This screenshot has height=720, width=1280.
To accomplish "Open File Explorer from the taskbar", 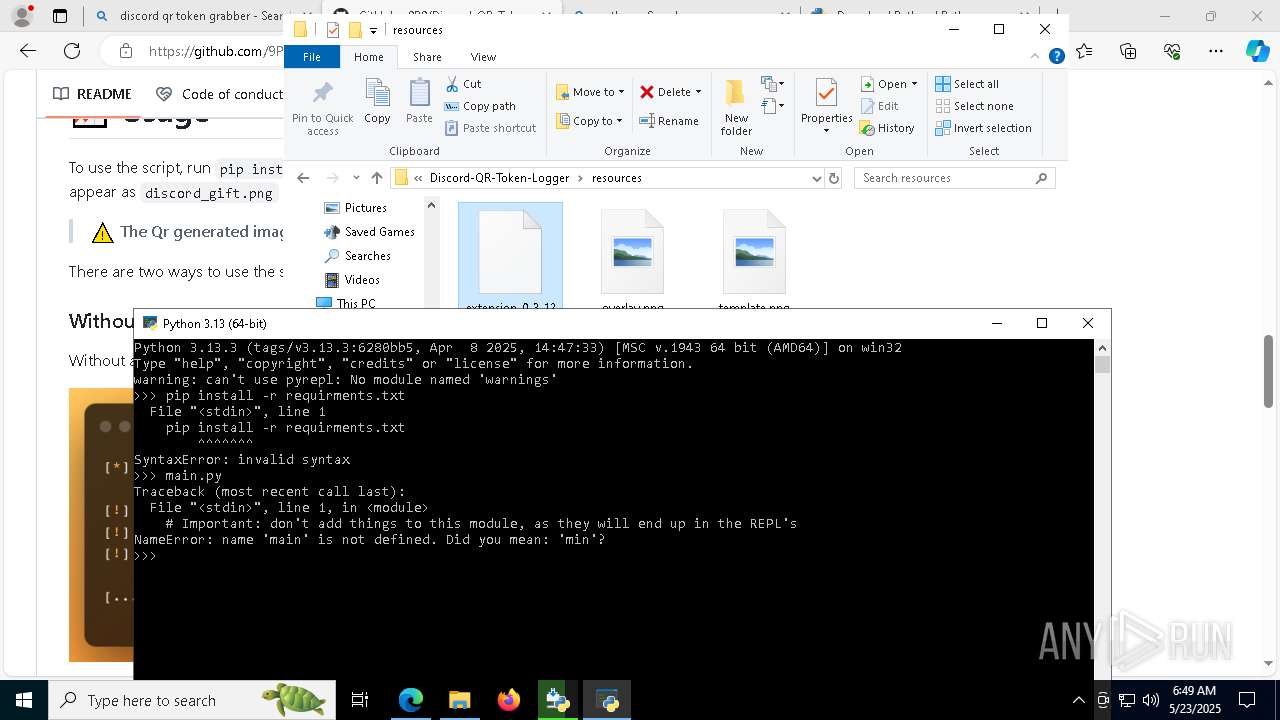I will [x=459, y=700].
